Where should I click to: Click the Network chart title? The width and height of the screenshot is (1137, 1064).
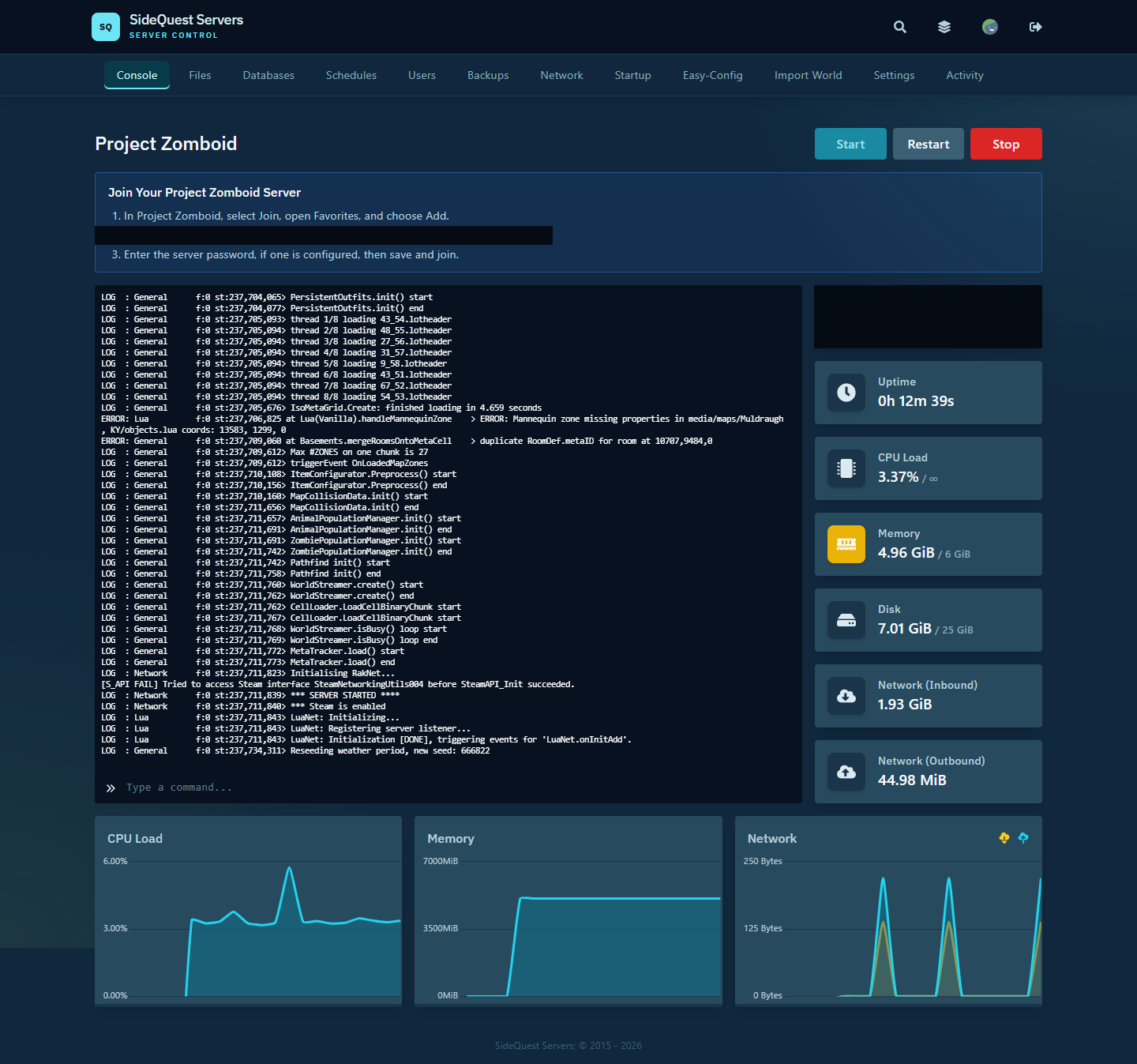772,839
